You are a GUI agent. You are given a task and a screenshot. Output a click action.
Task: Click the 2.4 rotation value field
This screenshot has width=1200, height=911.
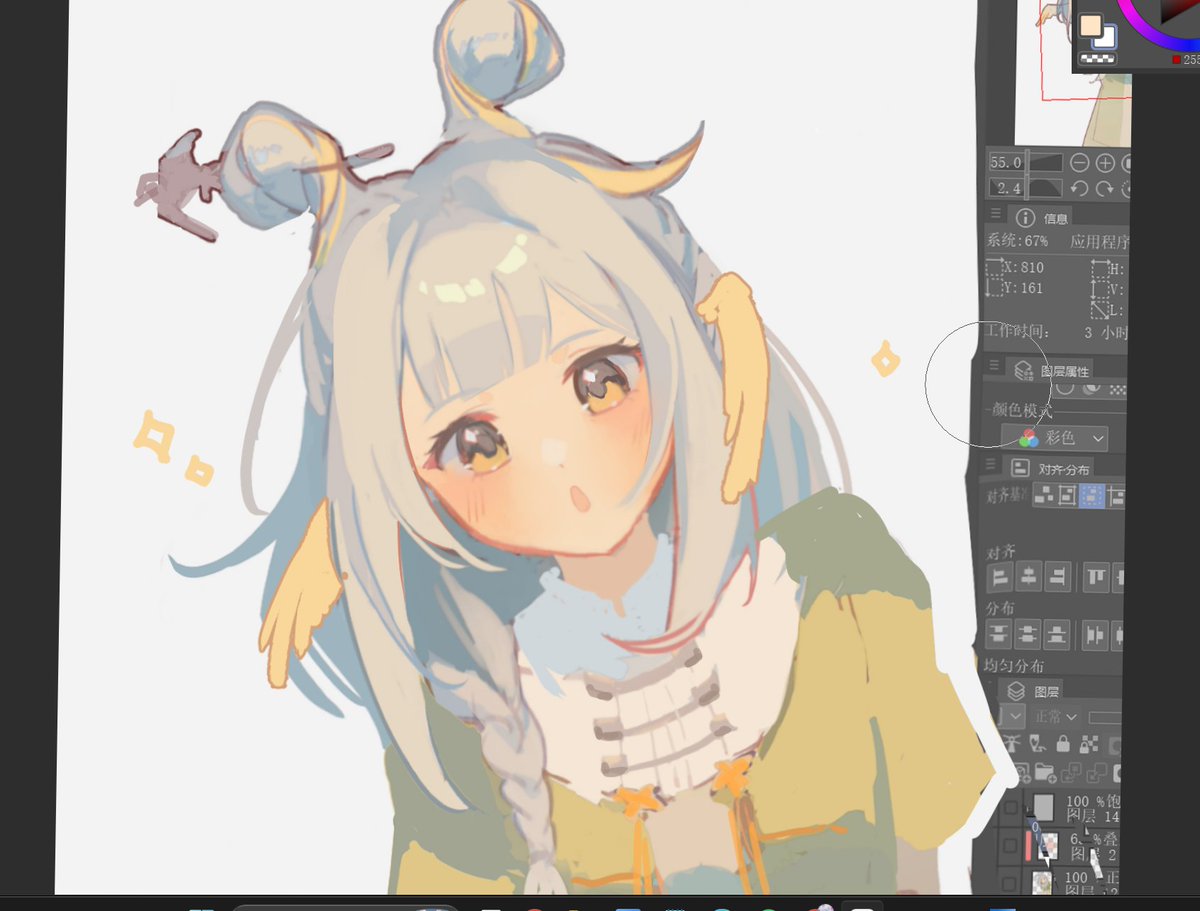1007,187
